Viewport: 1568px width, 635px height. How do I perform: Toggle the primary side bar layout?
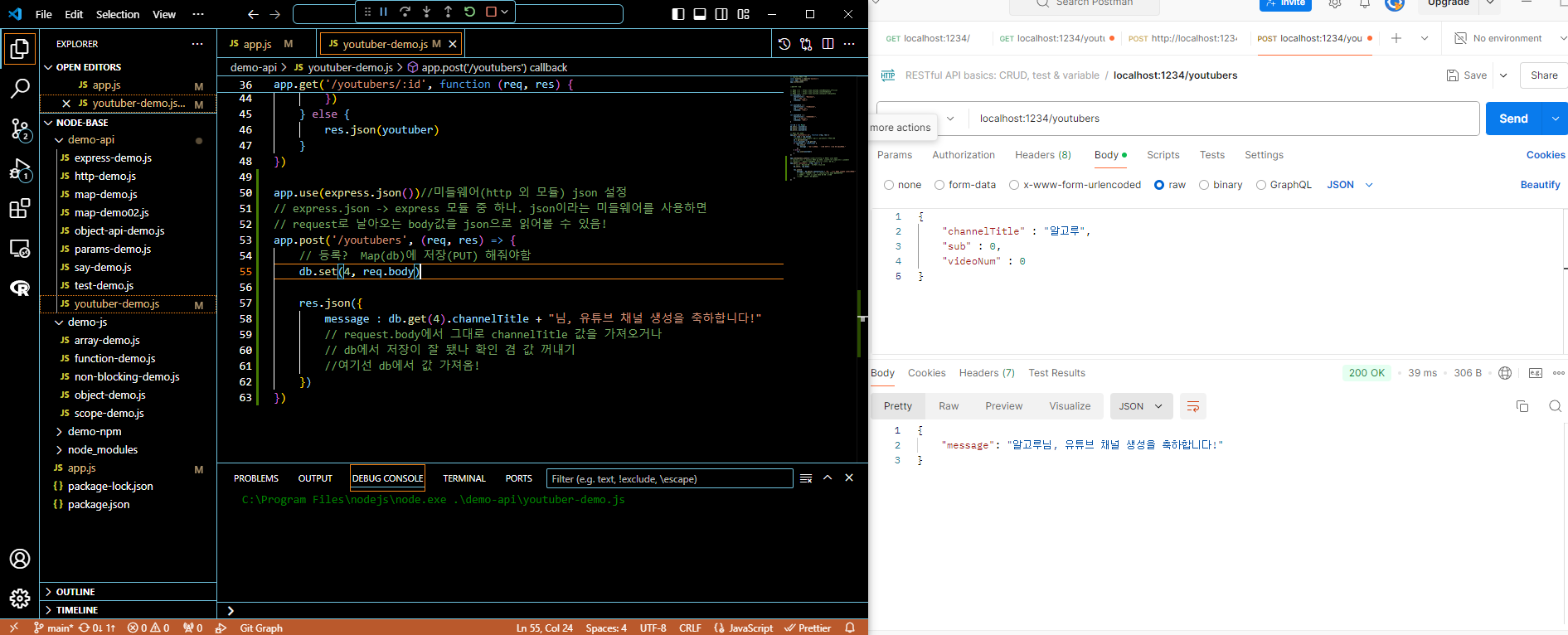click(x=678, y=14)
